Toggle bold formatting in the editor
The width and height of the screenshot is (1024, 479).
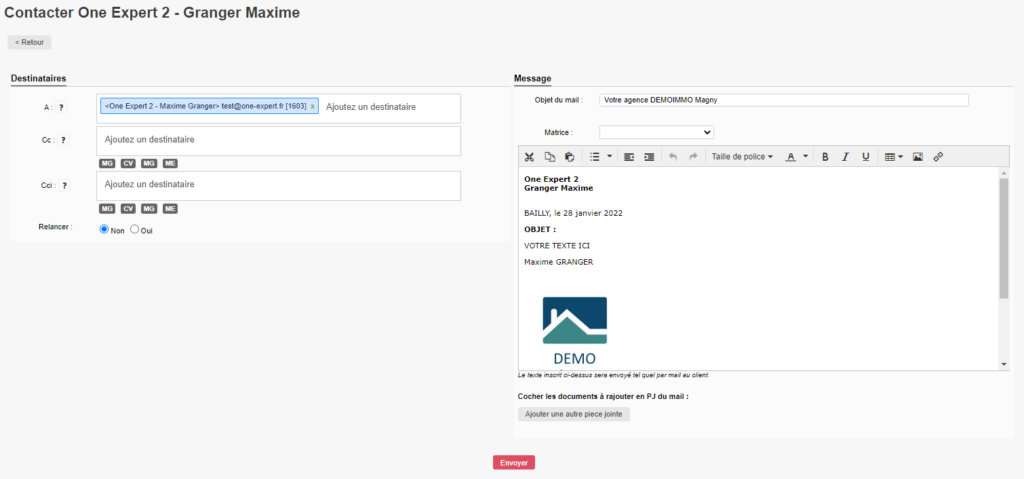click(x=825, y=157)
